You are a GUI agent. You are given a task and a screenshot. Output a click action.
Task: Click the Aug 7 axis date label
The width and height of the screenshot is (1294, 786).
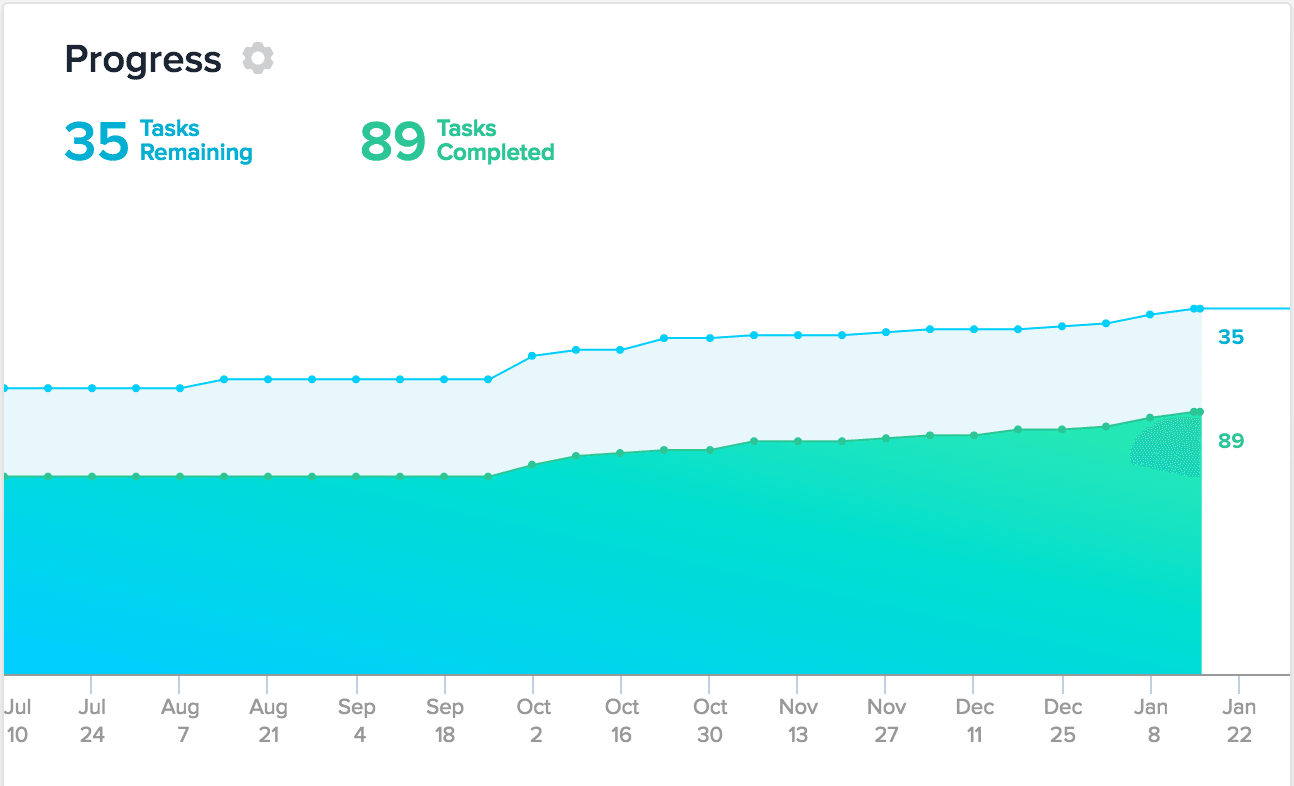pyautogui.click(x=179, y=721)
